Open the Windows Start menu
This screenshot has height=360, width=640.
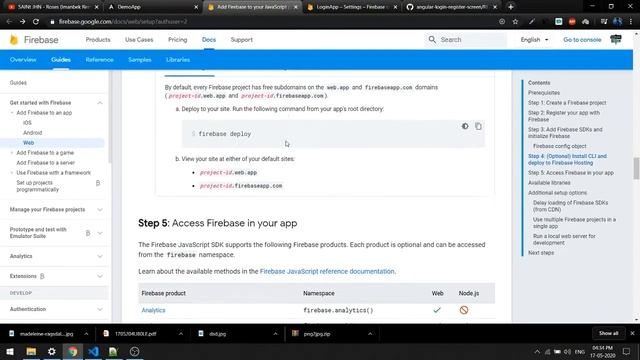click(10, 351)
